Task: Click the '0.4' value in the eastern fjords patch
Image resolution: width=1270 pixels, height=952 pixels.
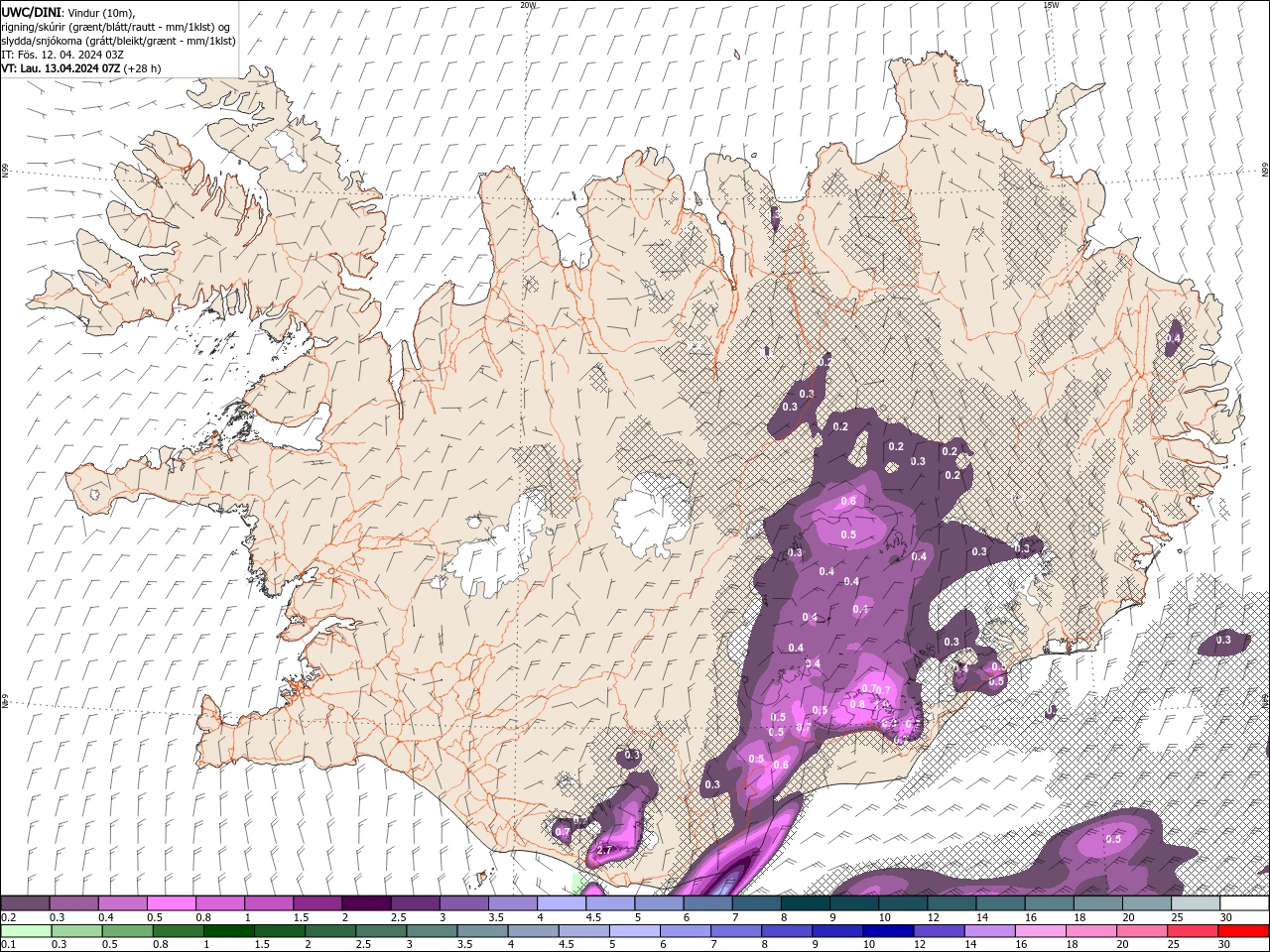Action: point(1173,338)
